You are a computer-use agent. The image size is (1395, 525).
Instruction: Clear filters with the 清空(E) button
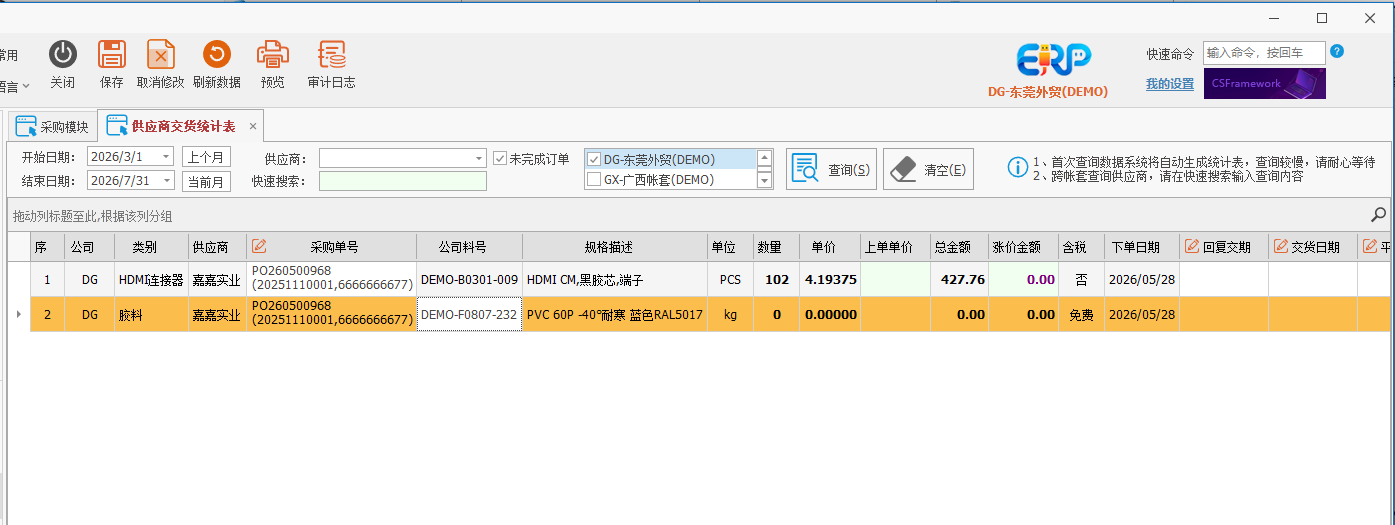(928, 169)
